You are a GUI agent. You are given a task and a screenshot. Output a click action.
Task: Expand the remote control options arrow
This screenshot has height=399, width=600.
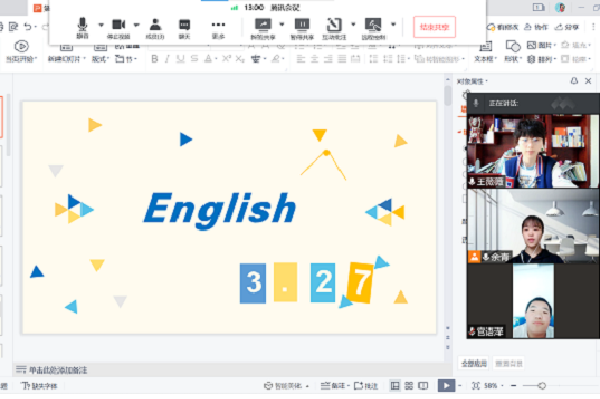(x=393, y=24)
